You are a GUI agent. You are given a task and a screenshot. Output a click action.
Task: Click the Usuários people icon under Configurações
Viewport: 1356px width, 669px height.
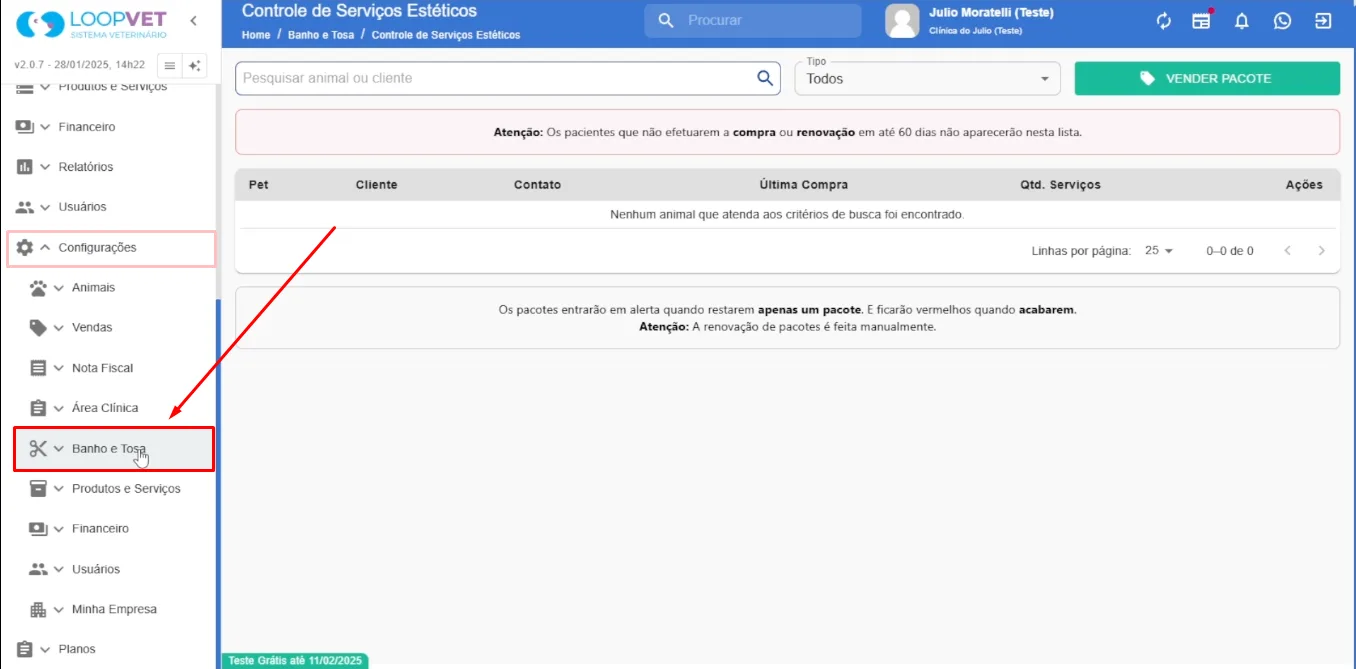point(38,569)
